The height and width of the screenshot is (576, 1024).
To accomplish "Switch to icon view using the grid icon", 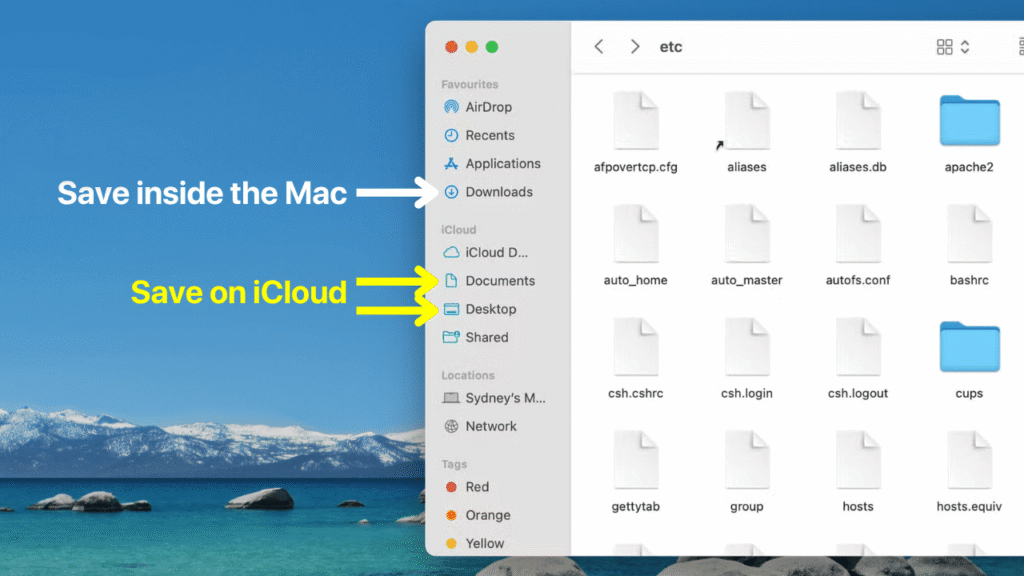I will [x=944, y=46].
